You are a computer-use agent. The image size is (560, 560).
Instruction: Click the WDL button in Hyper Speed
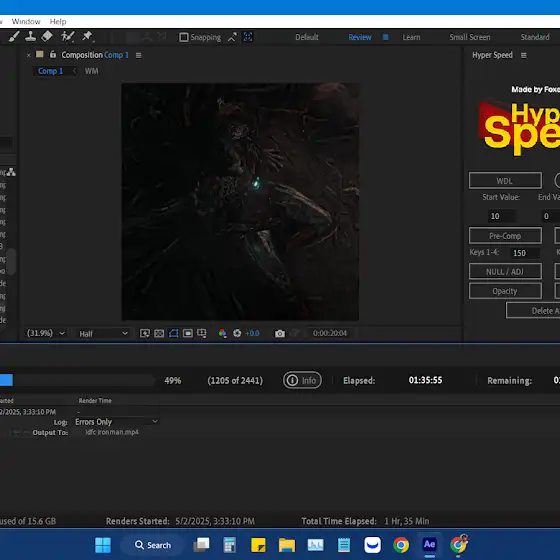505,181
